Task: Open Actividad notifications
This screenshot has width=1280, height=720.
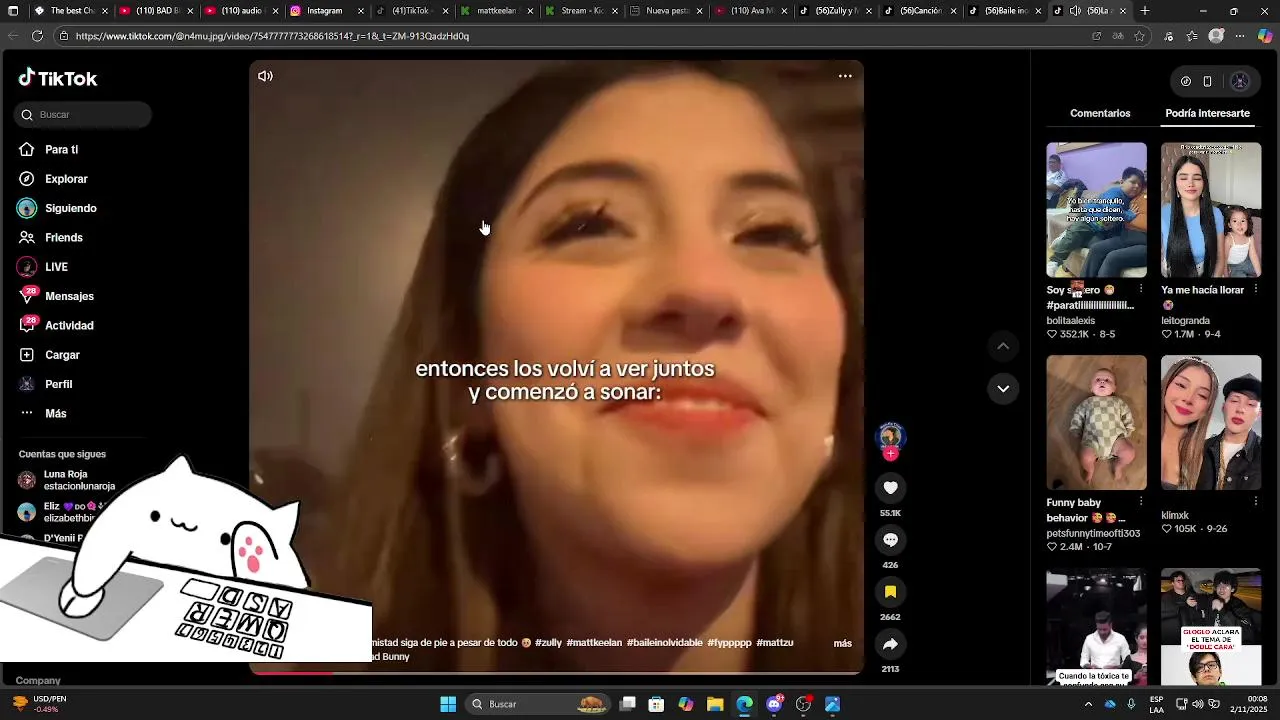Action: (69, 326)
